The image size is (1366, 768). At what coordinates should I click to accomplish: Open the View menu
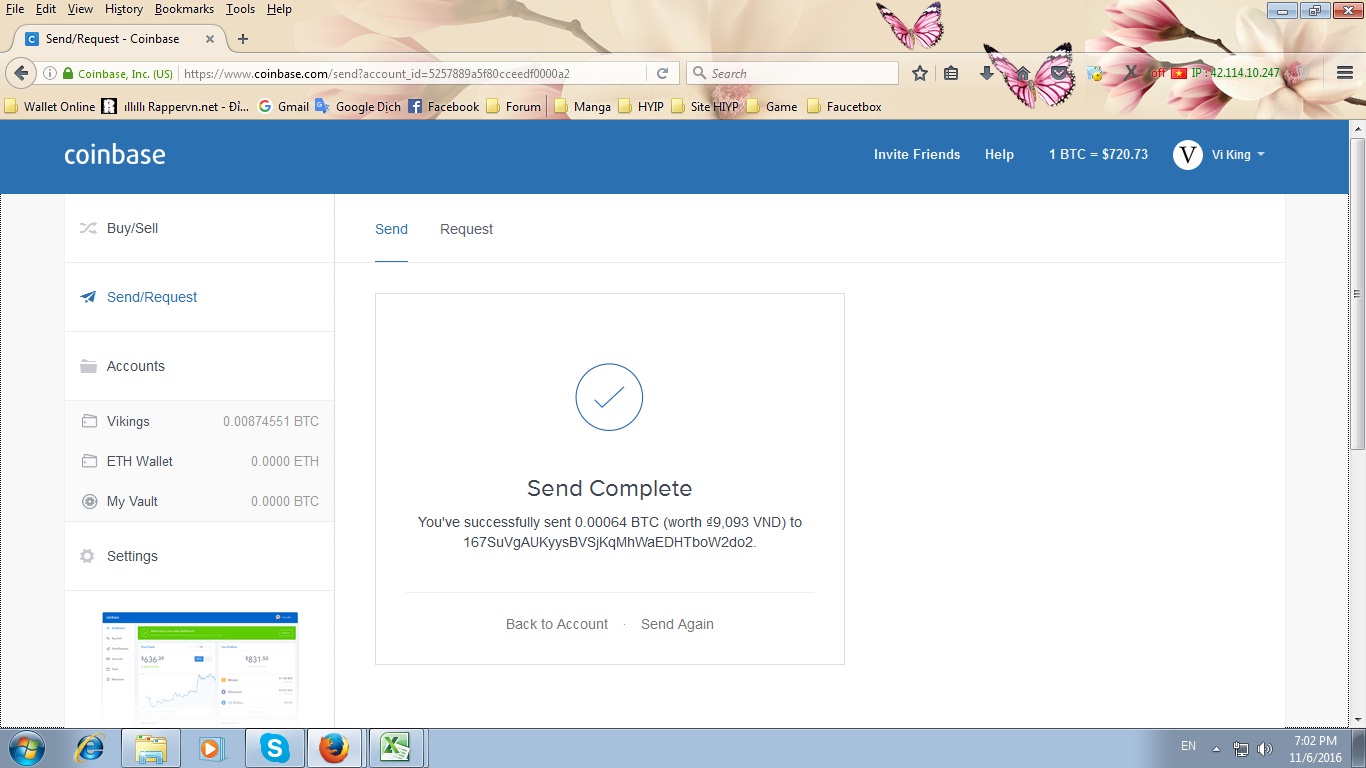80,9
